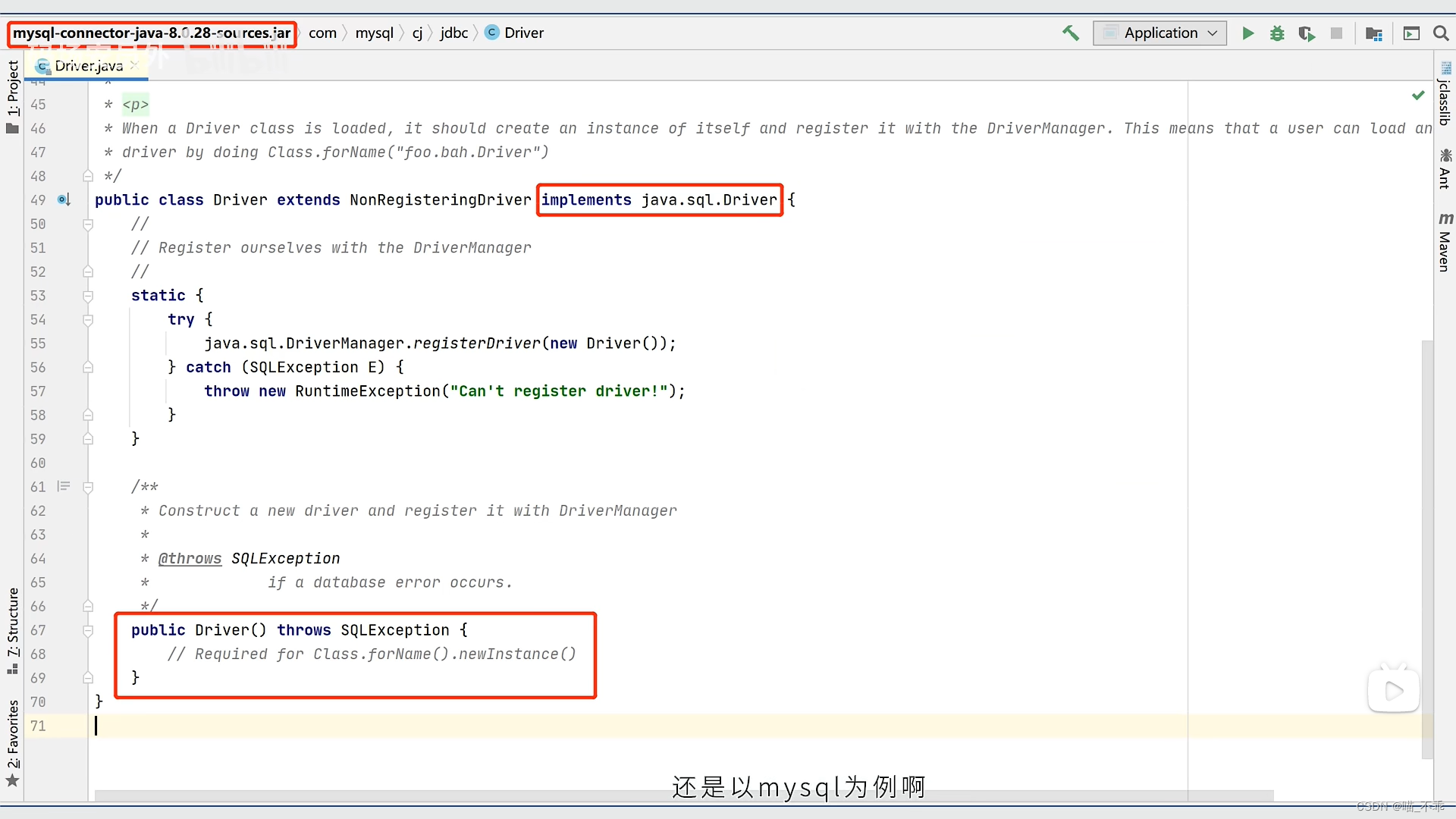Open the 1: Project tool window
The width and height of the screenshot is (1456, 819).
coord(12,96)
